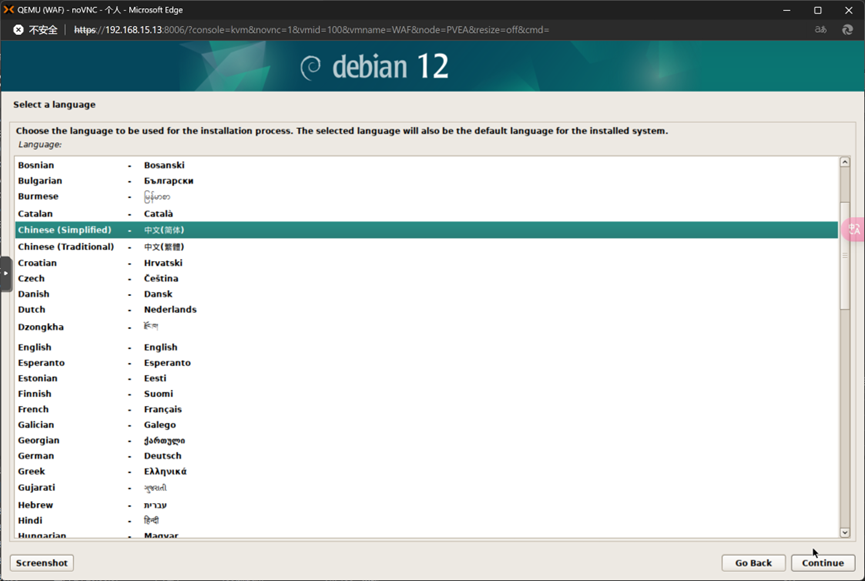The image size is (865, 581).
Task: Click the Screenshot button
Action: (42, 563)
